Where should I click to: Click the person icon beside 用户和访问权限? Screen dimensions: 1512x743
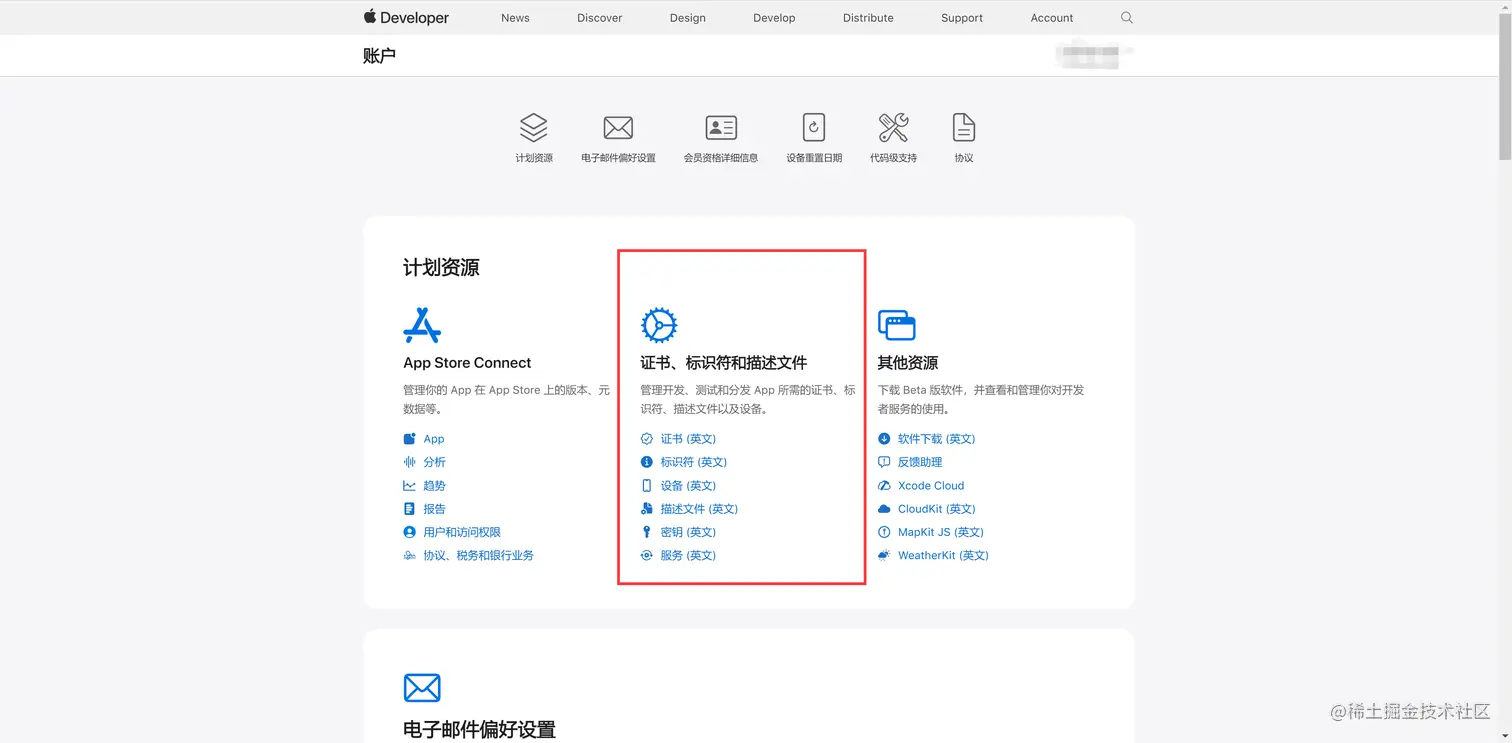[409, 532]
